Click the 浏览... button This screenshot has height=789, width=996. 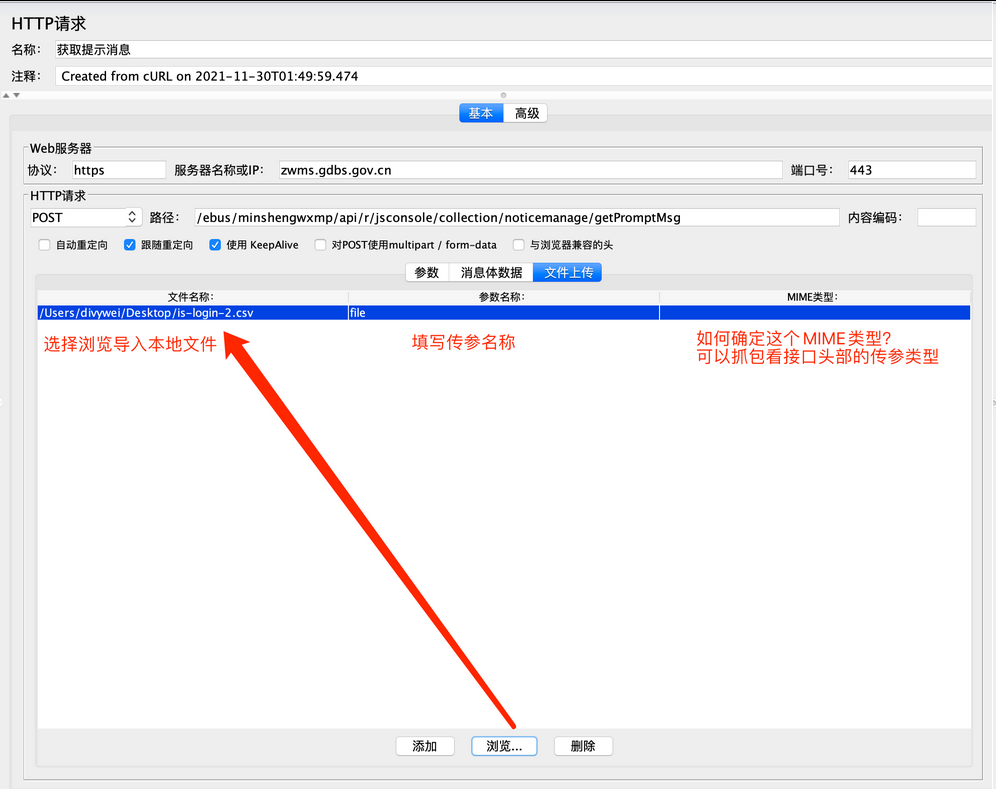click(504, 746)
